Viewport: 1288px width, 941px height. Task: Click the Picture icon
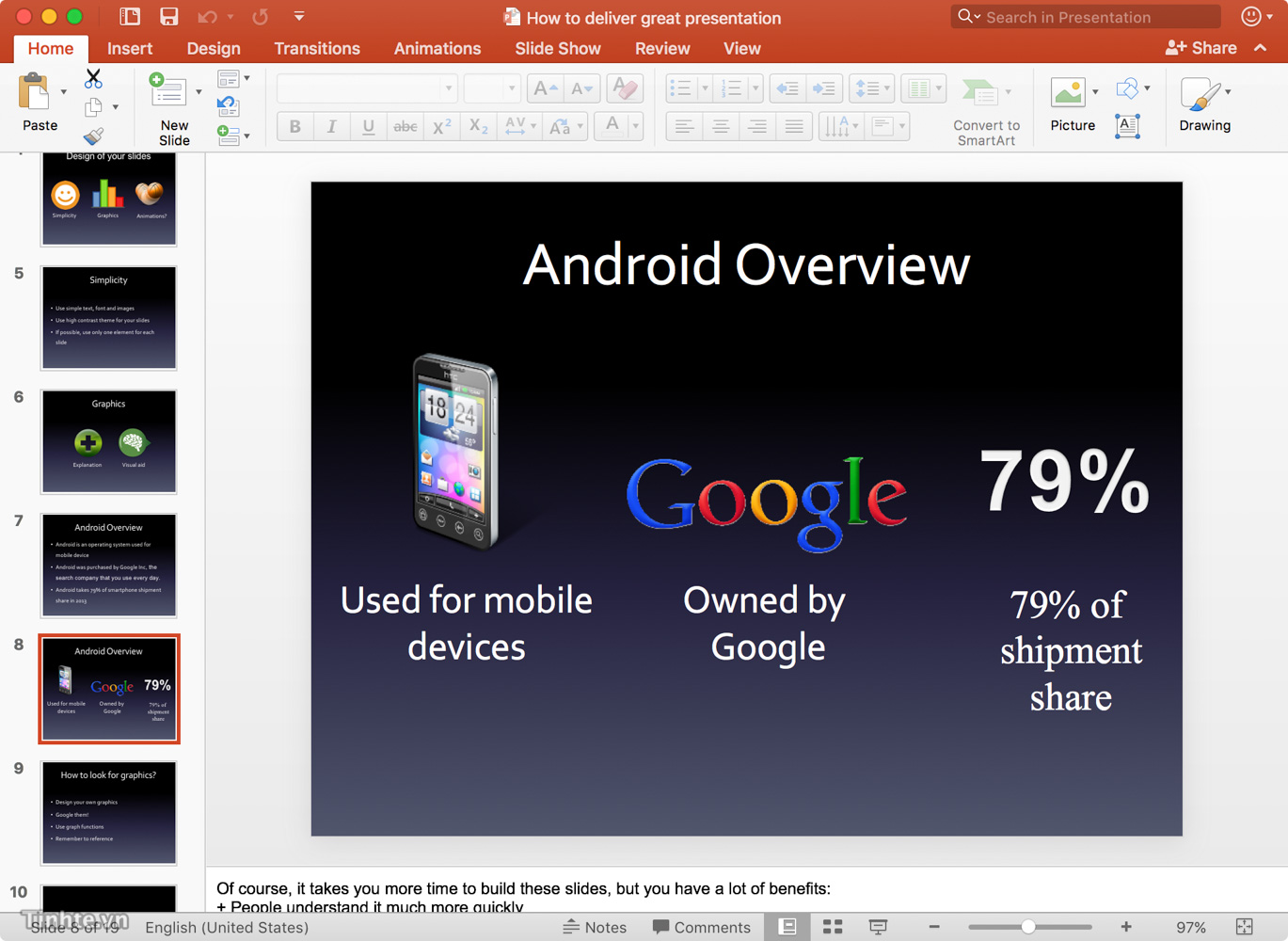[x=1068, y=92]
